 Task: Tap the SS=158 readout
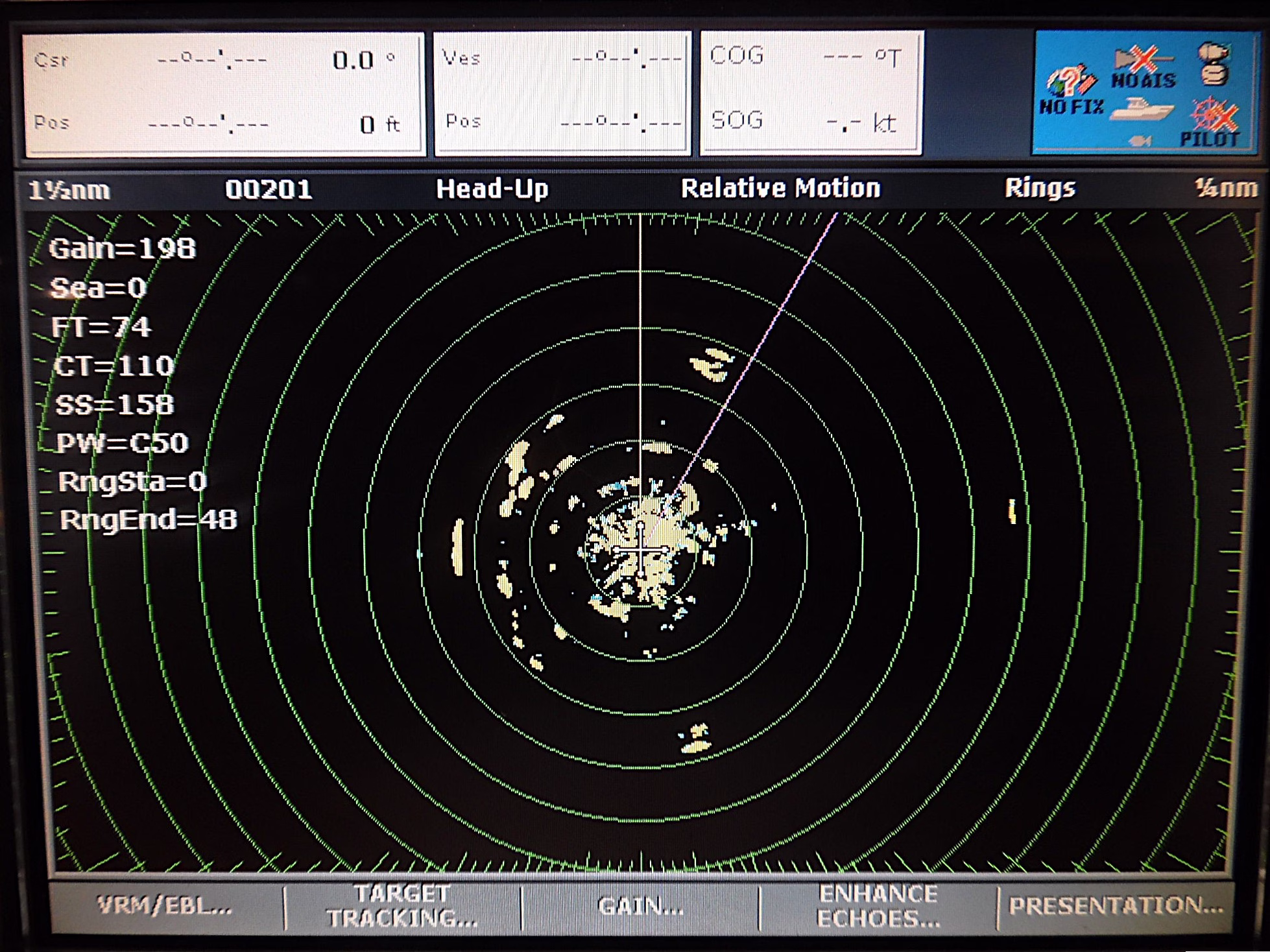(x=115, y=405)
